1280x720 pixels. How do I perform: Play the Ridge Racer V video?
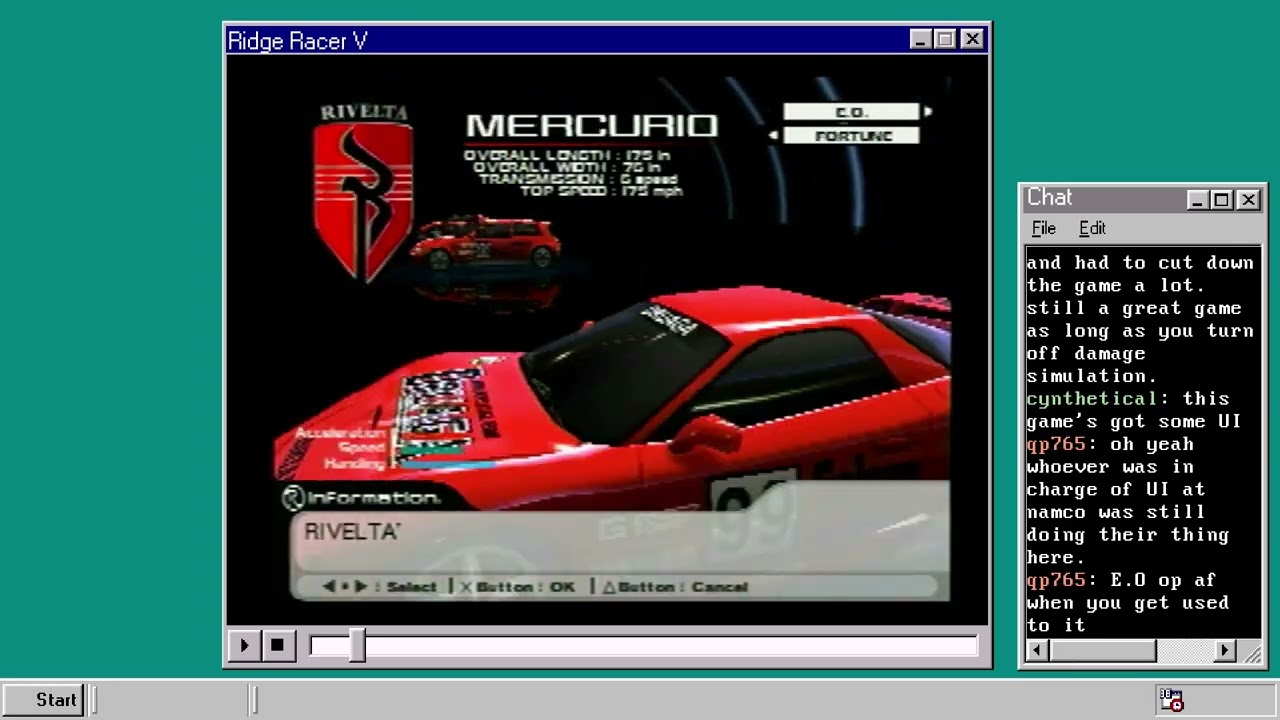[x=244, y=646]
